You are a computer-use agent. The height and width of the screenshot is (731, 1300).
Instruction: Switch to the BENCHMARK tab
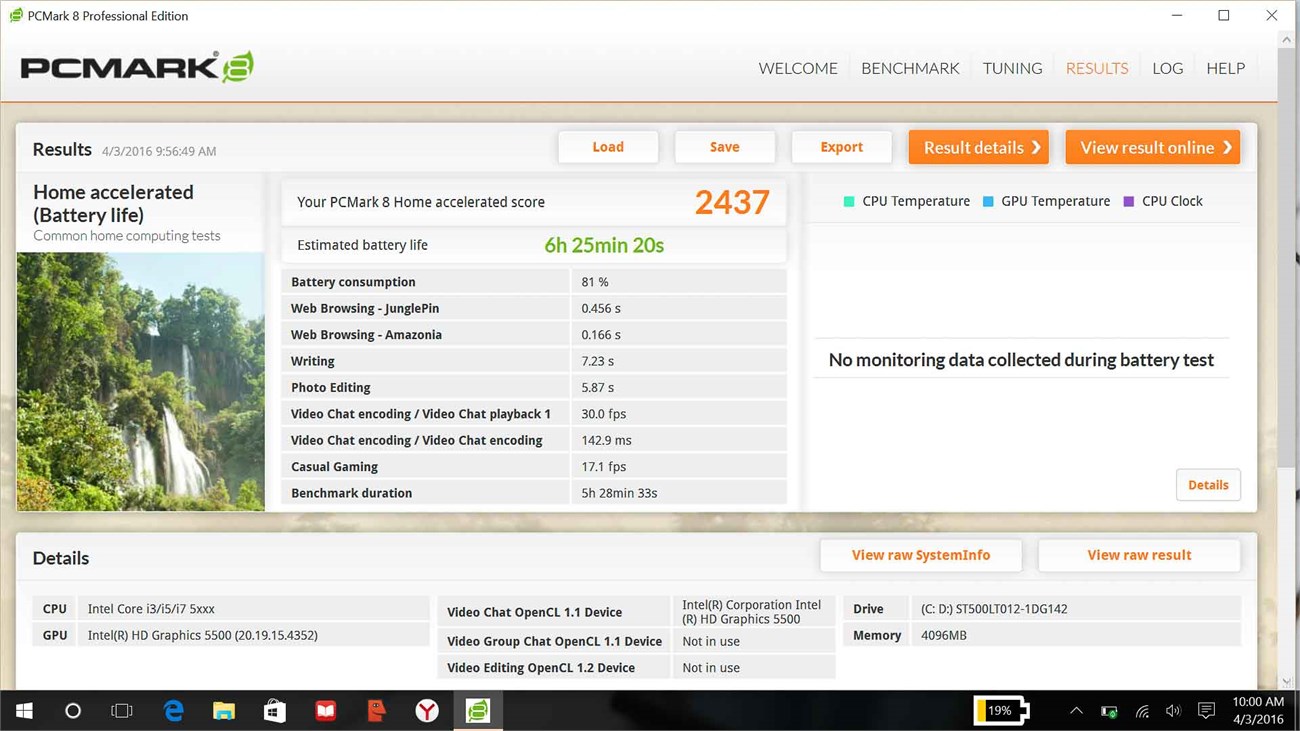click(x=910, y=68)
